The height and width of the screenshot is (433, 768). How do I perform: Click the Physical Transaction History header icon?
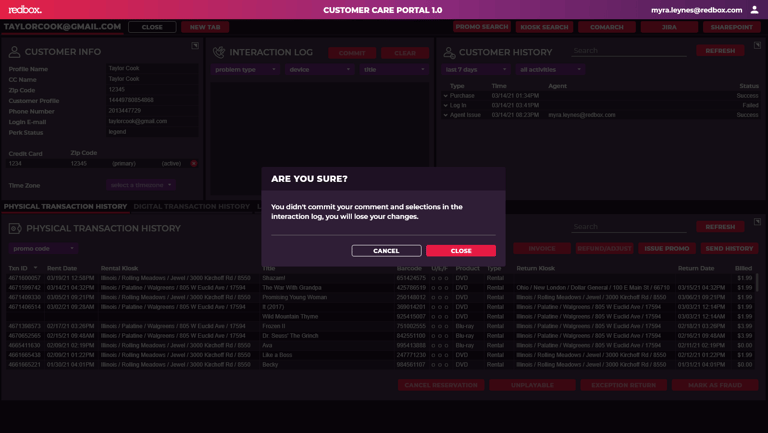(x=15, y=228)
